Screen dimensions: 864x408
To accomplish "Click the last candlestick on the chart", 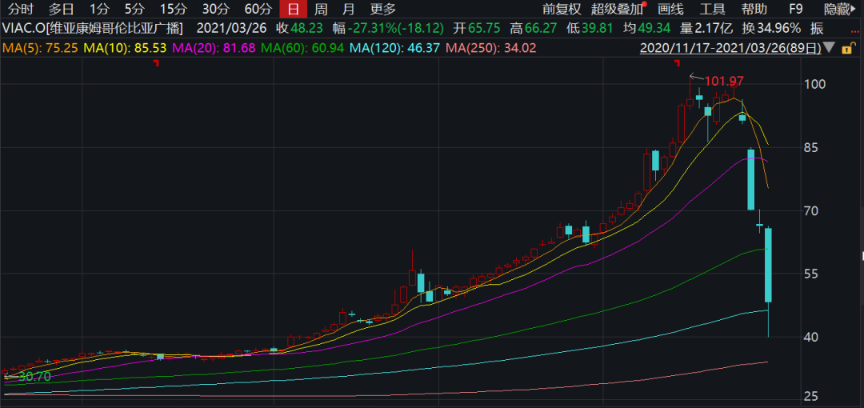I will pos(769,265).
